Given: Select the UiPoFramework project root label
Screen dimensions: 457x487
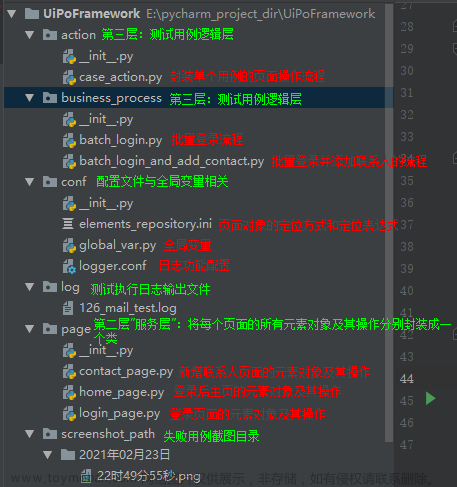Looking at the screenshot, I should click(92, 14).
